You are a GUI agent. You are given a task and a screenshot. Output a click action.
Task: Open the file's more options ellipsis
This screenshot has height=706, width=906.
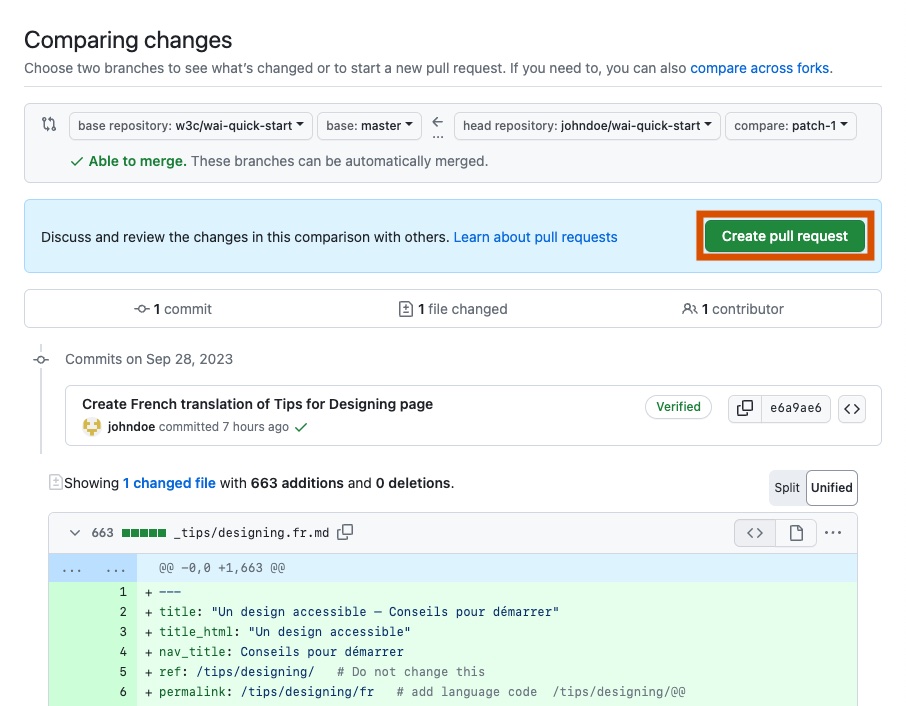(833, 533)
